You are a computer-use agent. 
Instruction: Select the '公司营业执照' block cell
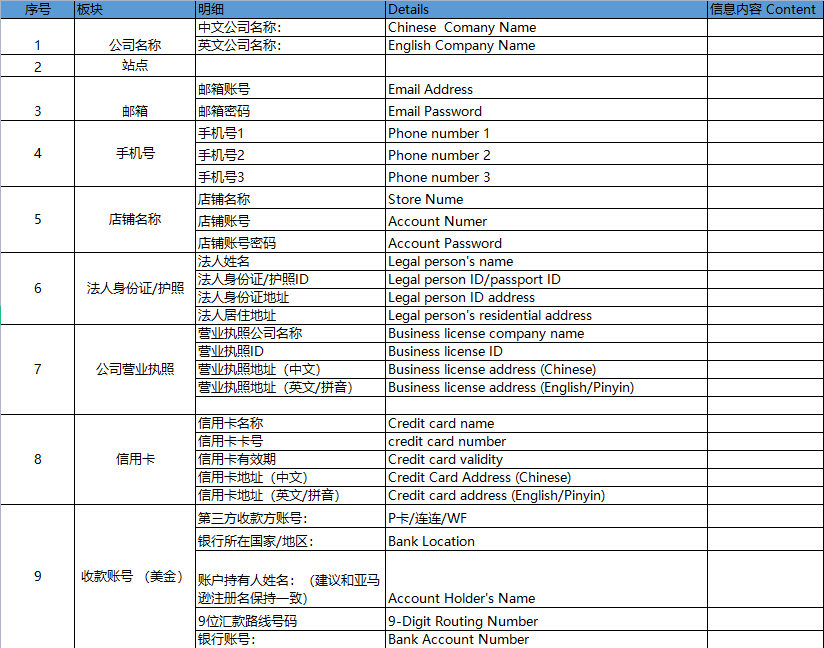pyautogui.click(x=135, y=369)
